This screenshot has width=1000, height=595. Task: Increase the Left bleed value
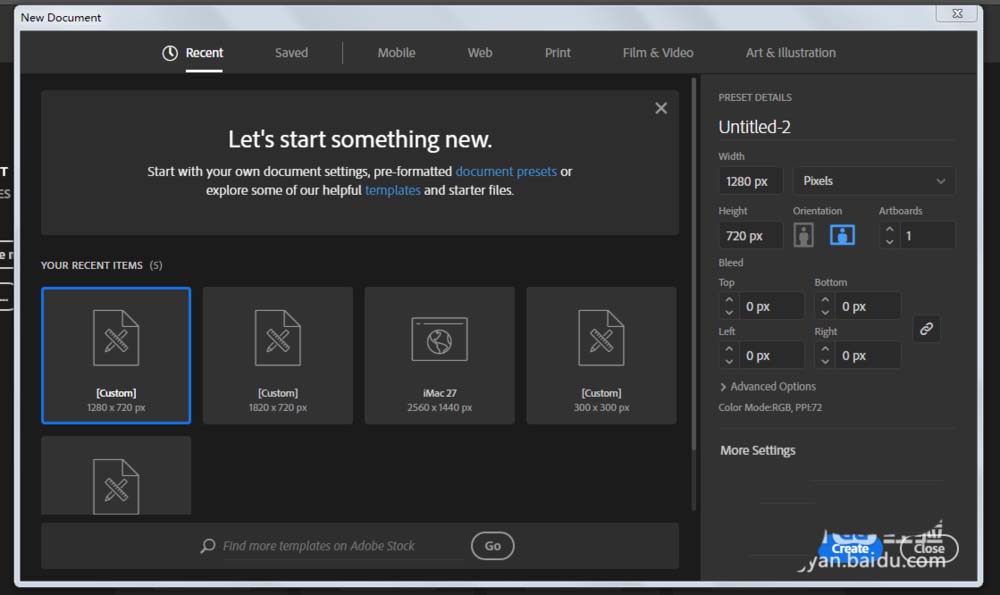(729, 349)
